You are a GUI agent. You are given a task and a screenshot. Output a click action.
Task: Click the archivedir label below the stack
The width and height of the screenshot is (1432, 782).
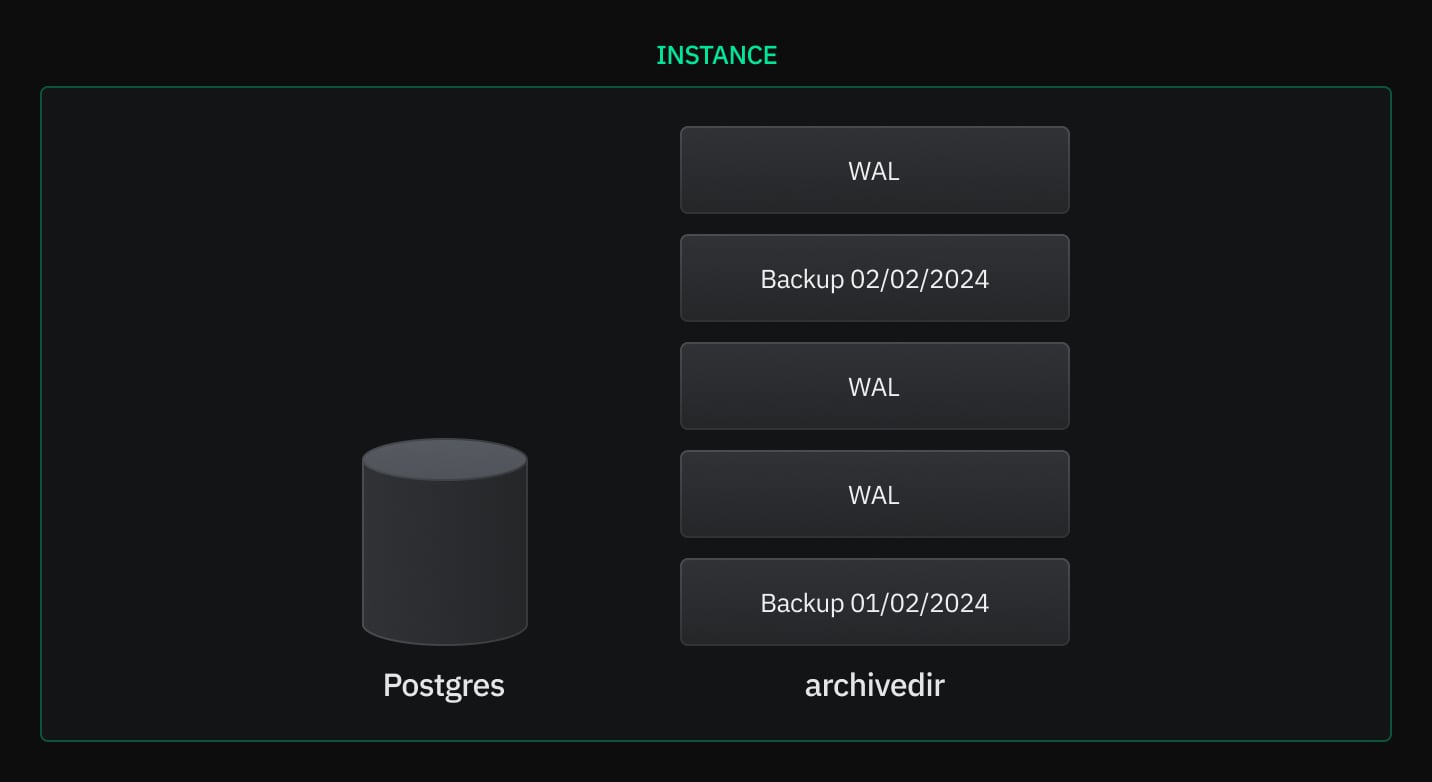[x=874, y=685]
